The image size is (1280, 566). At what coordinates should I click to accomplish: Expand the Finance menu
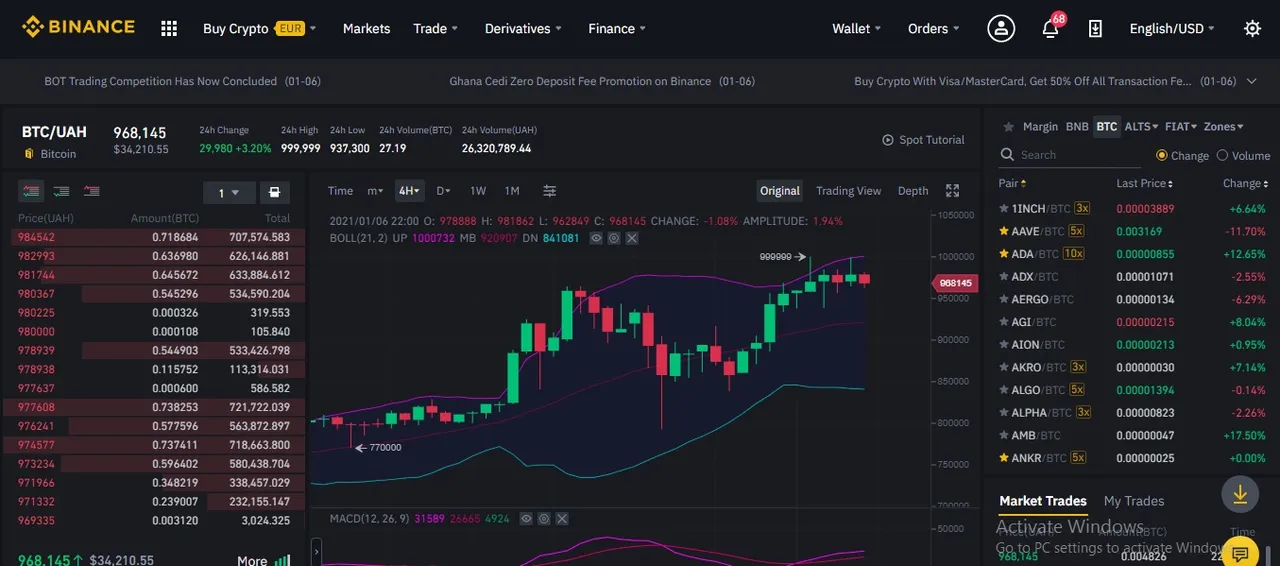(x=617, y=29)
